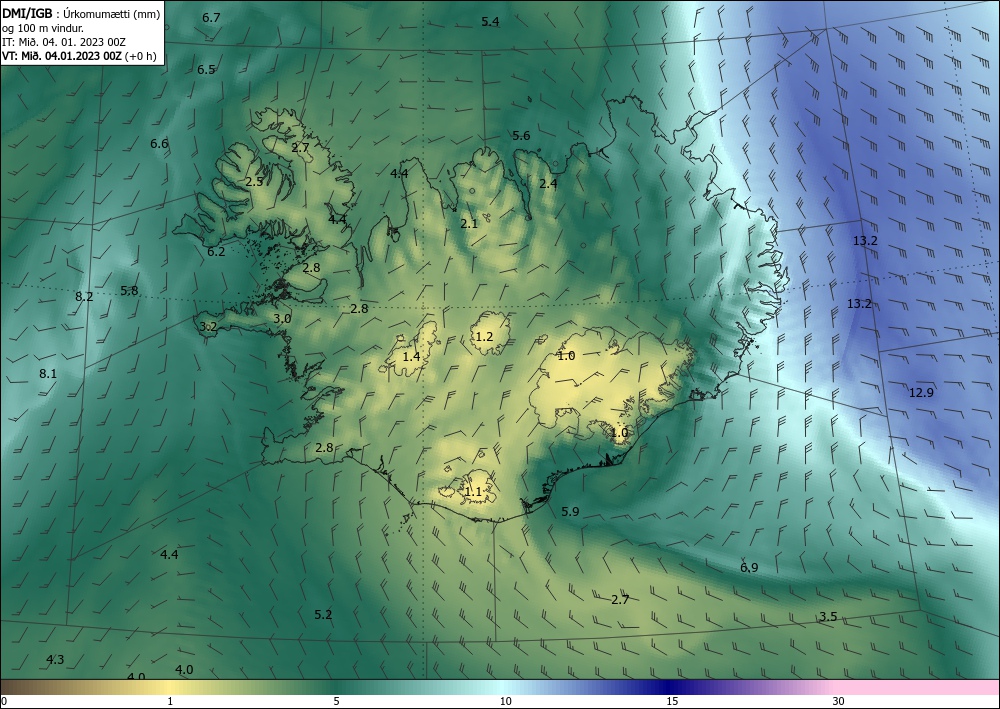Image resolution: width=1000 pixels, height=709 pixels.
Task: Click the 1 tick on the color scale
Action: click(170, 701)
